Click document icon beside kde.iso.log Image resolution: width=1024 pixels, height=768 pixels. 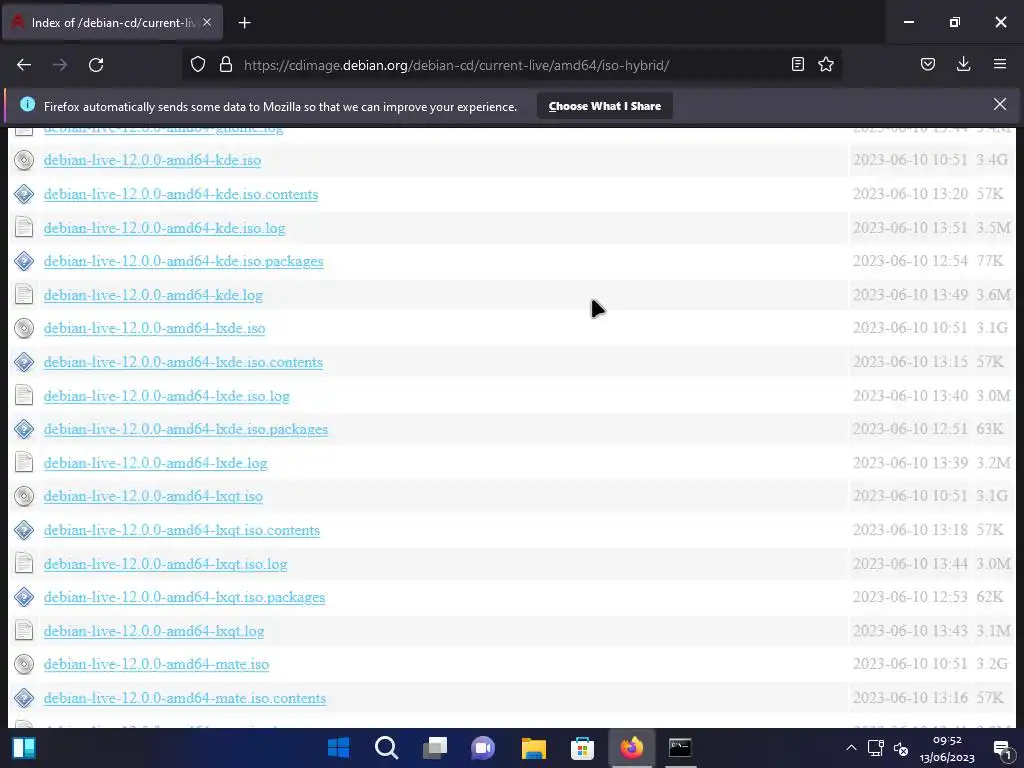coord(24,227)
